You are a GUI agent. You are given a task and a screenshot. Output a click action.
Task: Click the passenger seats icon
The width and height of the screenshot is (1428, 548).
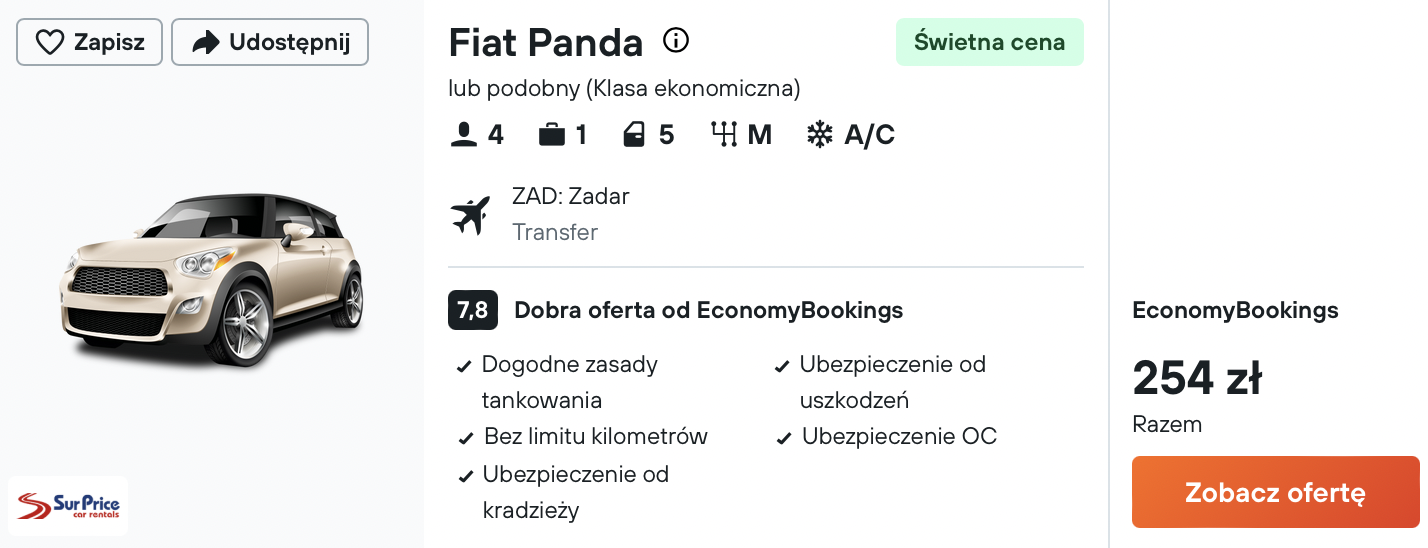pos(464,135)
